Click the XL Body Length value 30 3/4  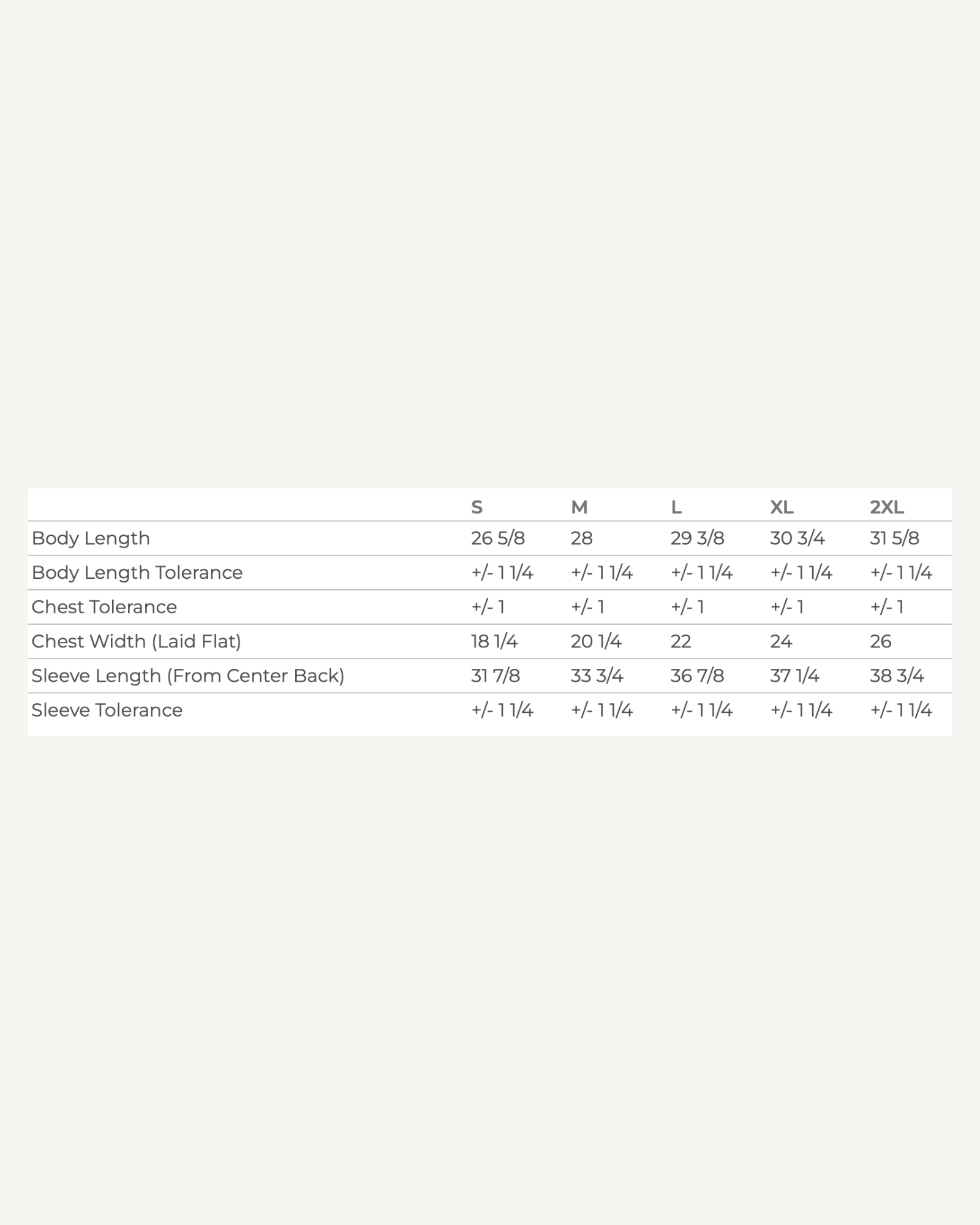tap(797, 538)
